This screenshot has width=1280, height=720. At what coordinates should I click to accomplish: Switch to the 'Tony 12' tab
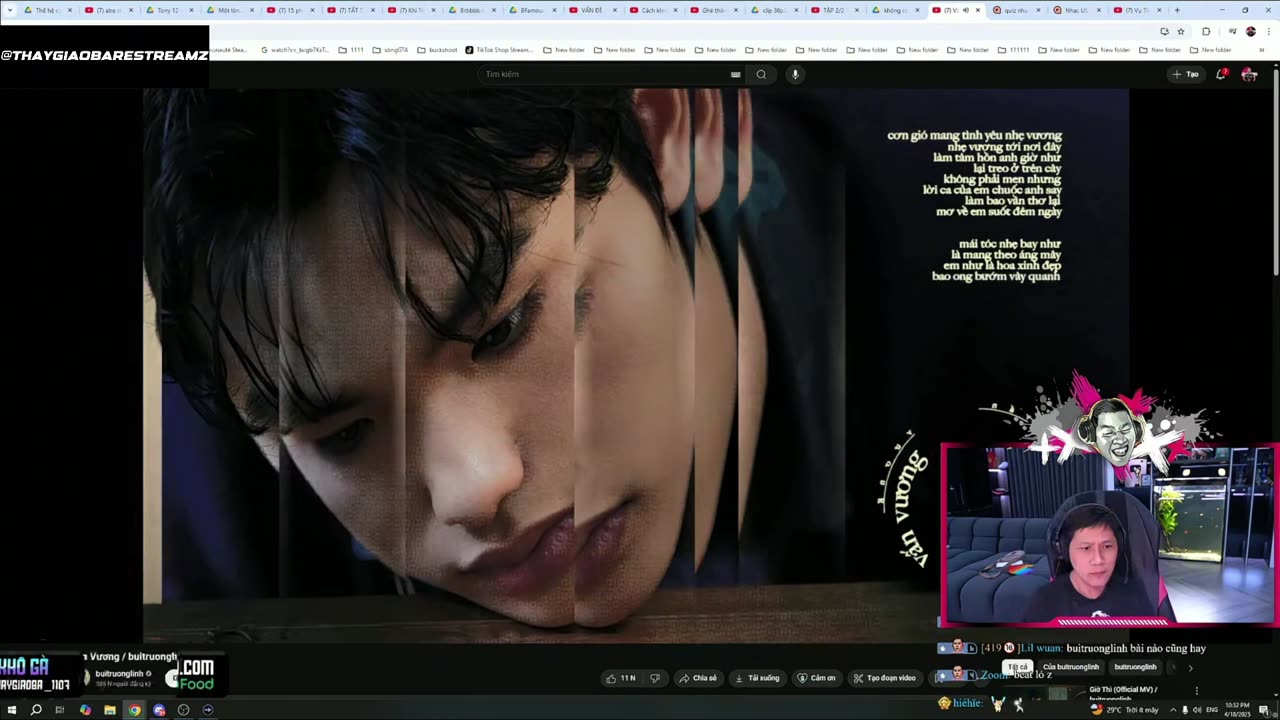[x=167, y=10]
